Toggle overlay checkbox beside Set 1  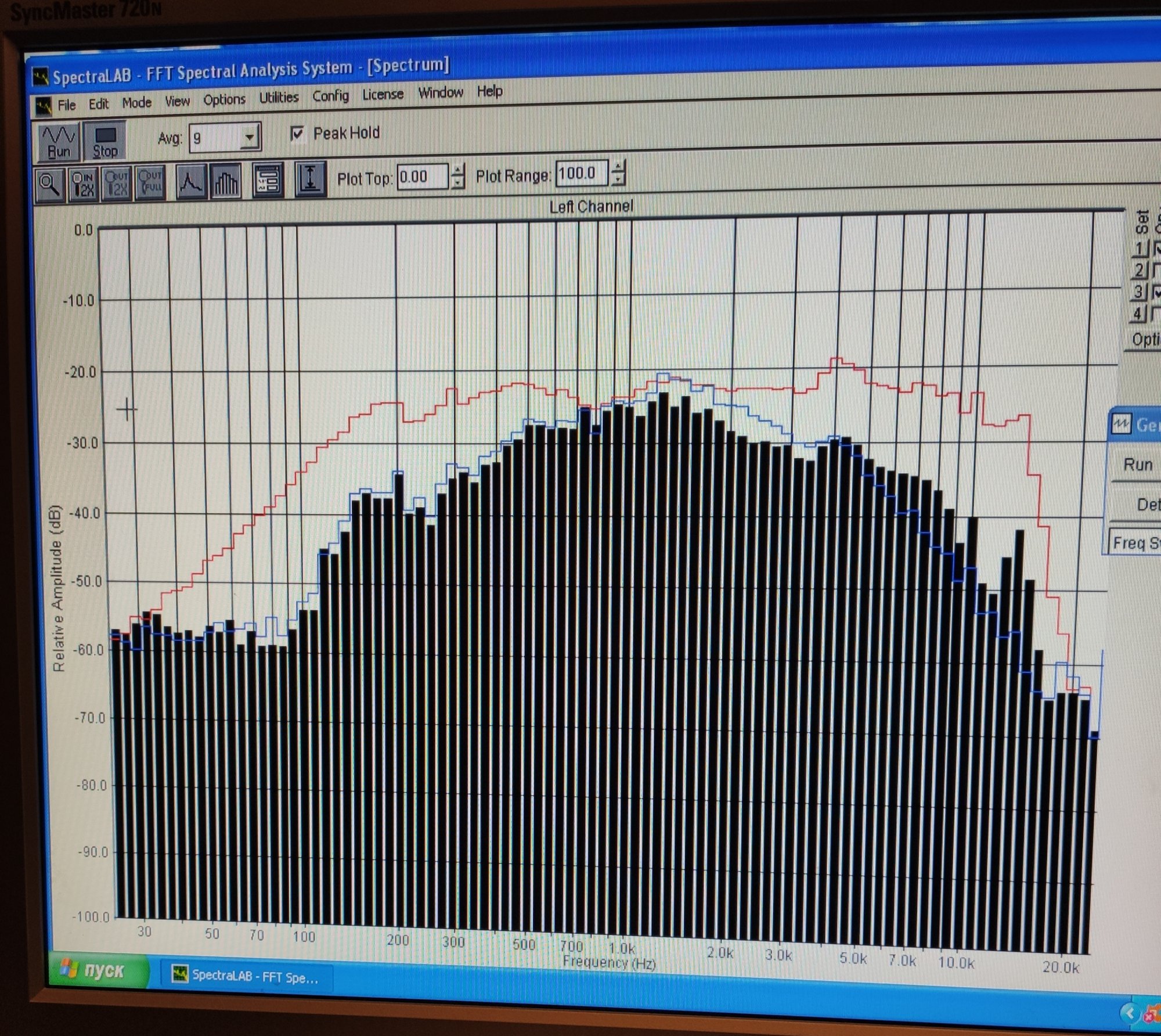click(1156, 248)
